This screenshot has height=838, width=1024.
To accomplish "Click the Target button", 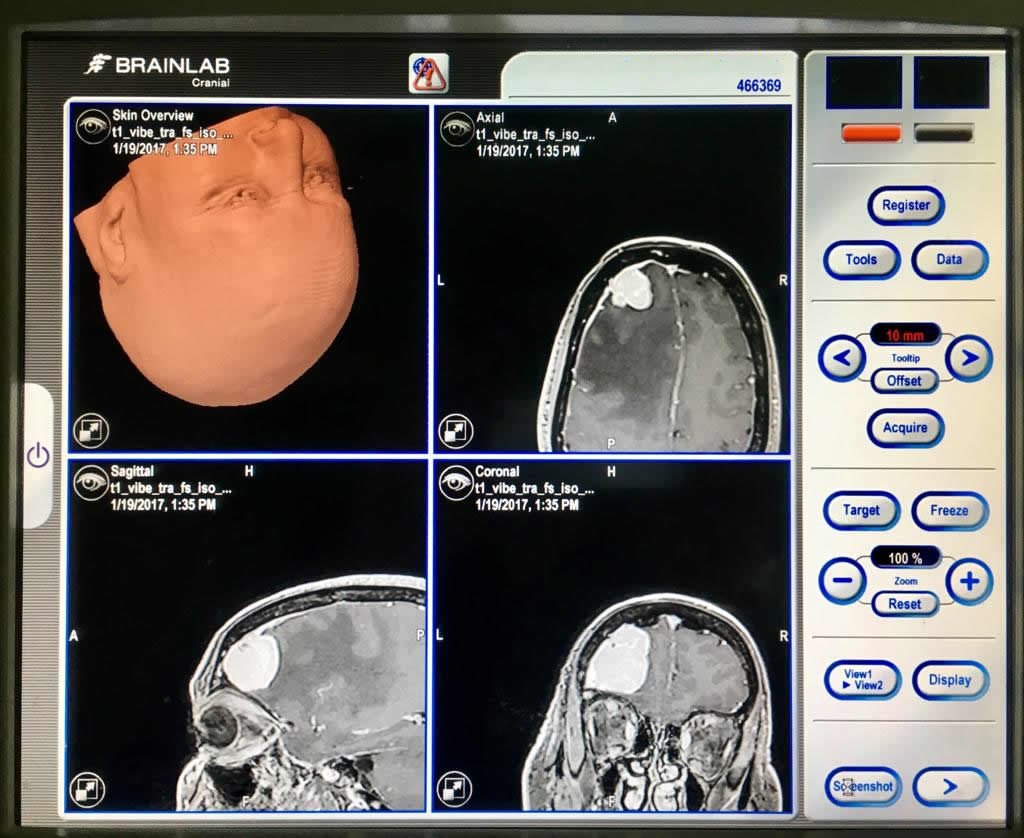I will tap(861, 510).
